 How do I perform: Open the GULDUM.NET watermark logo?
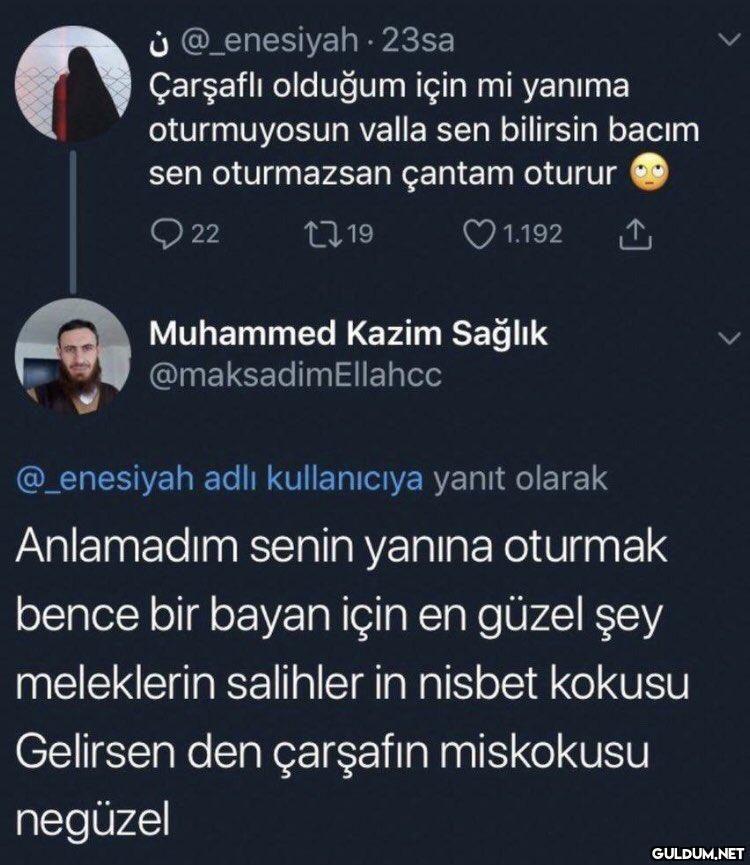(x=697, y=853)
